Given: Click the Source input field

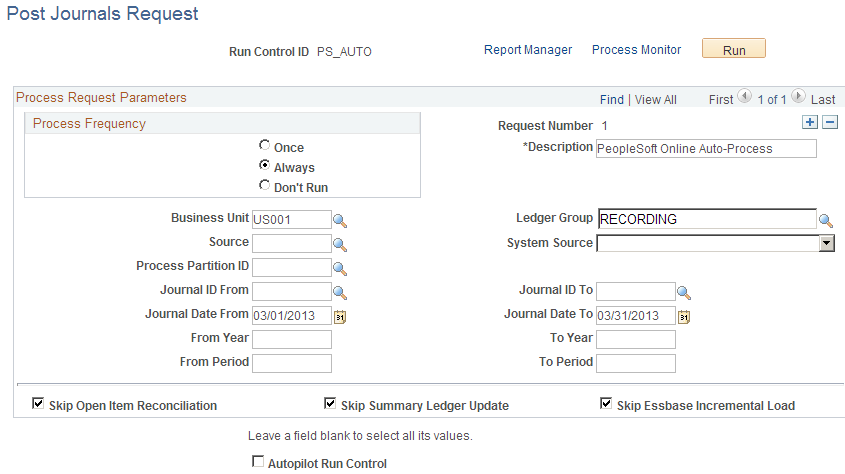Looking at the screenshot, I should (292, 243).
